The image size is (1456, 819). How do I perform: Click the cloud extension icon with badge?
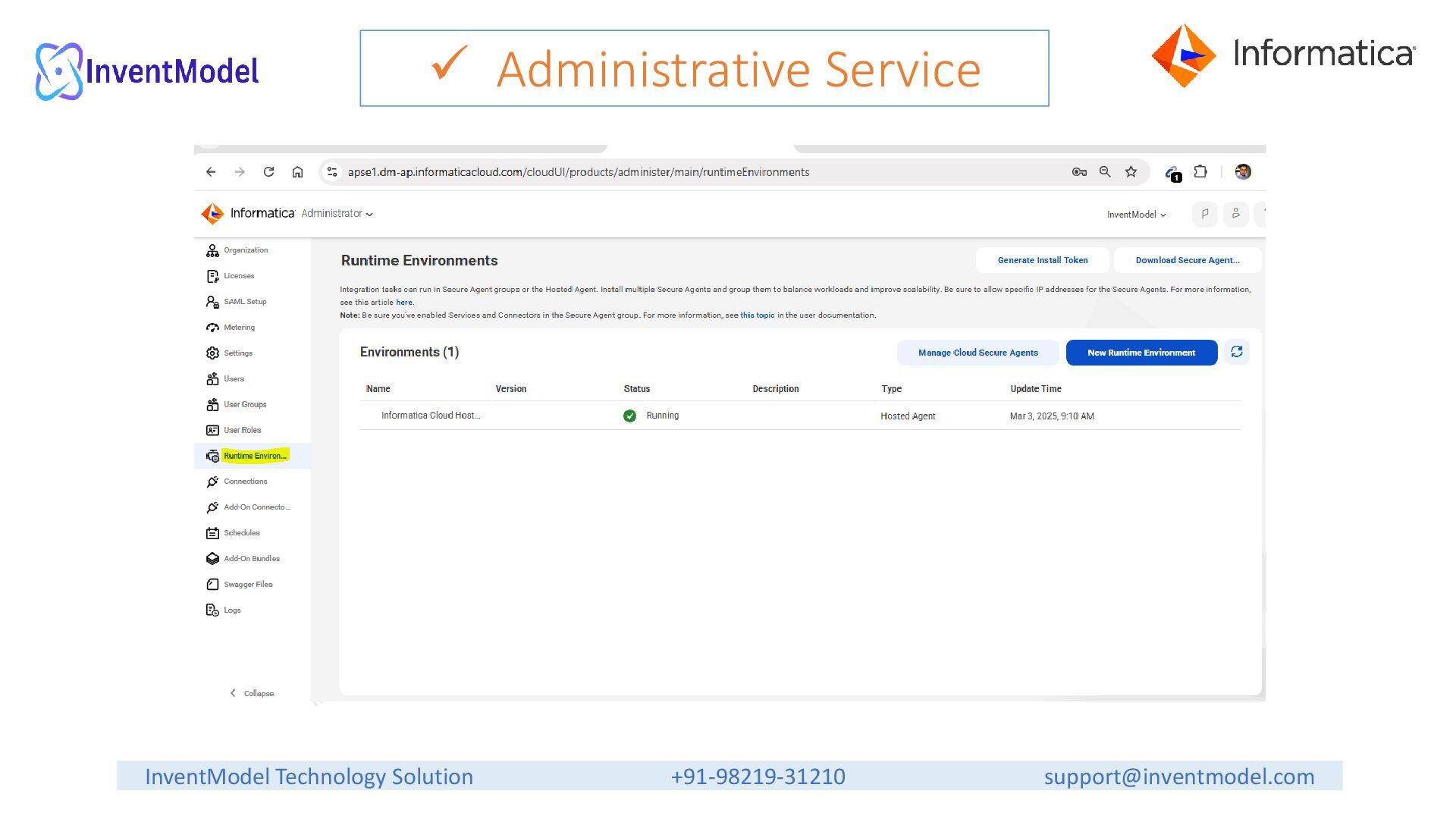tap(1173, 174)
